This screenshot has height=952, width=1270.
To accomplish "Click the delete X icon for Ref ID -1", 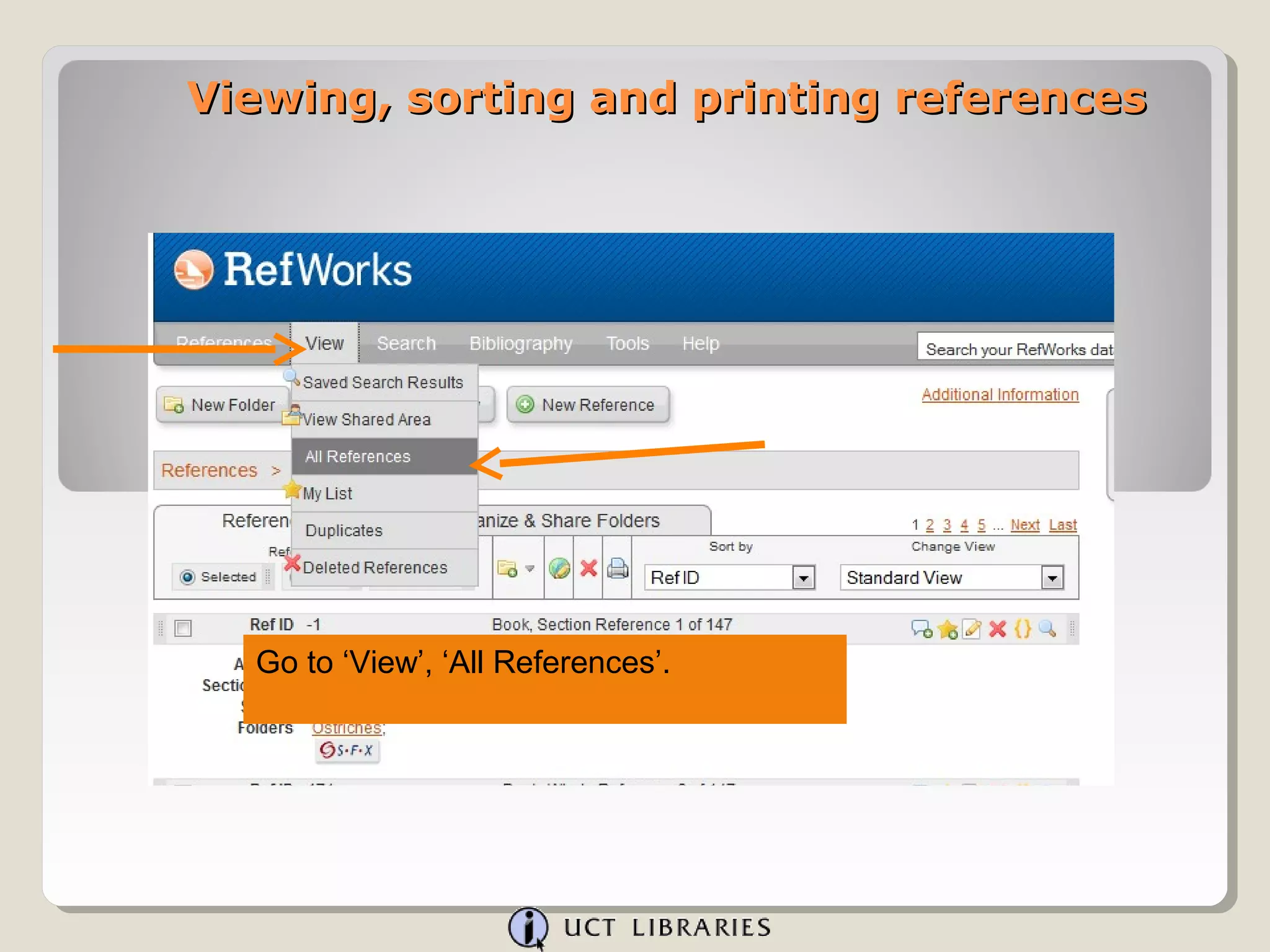I will coord(997,629).
